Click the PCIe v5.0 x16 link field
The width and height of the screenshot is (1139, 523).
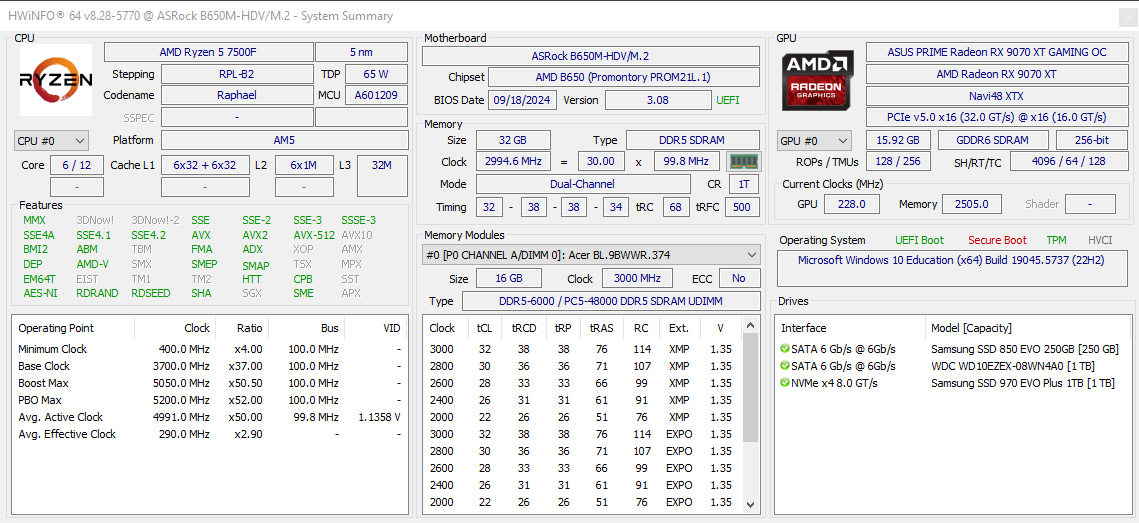click(997, 117)
